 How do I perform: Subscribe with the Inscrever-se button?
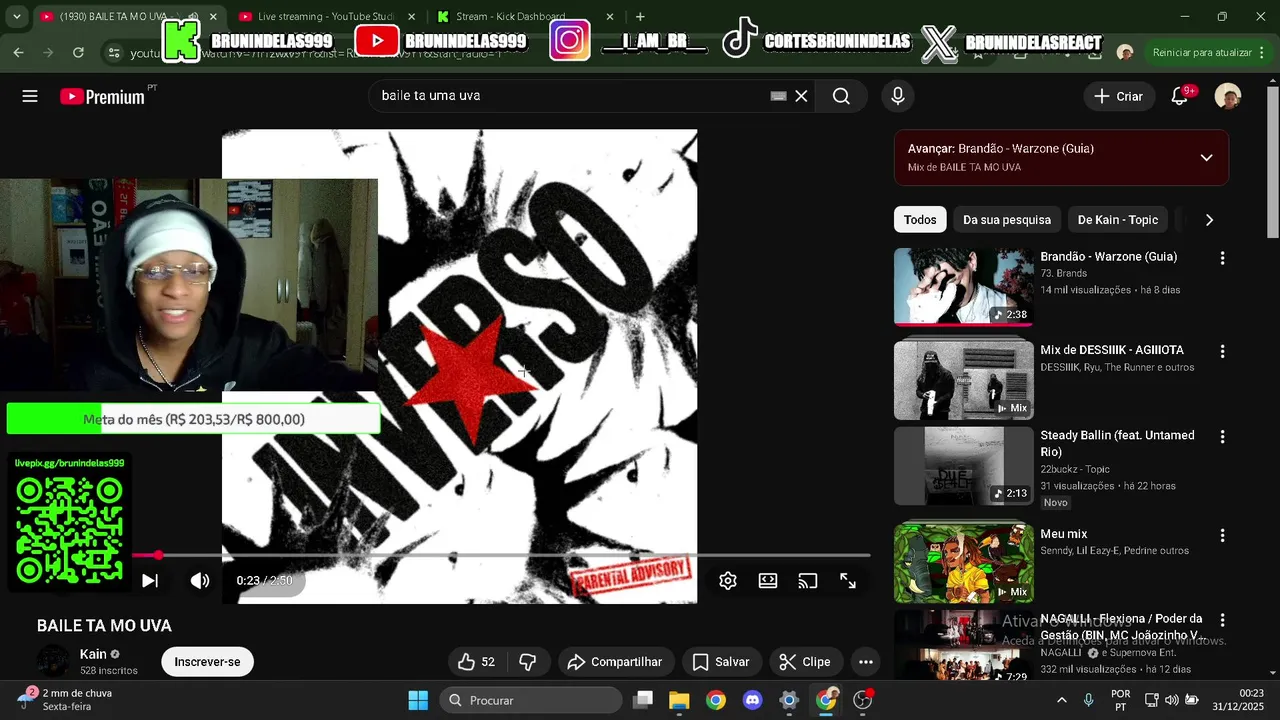click(207, 662)
